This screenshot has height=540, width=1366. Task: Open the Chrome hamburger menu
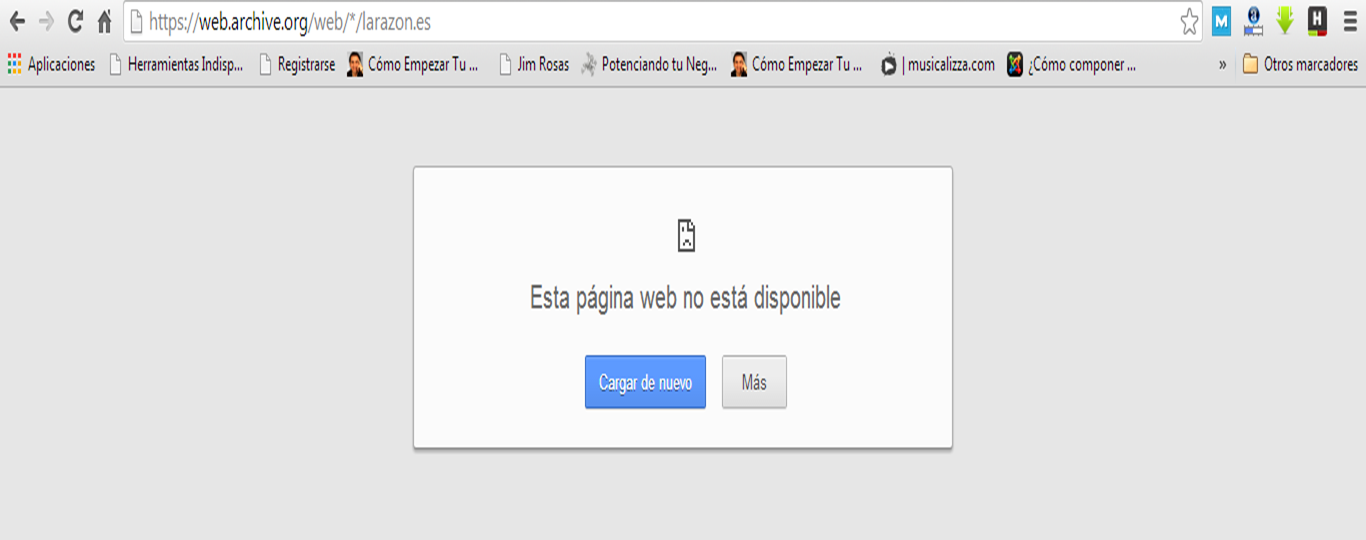(x=1350, y=21)
